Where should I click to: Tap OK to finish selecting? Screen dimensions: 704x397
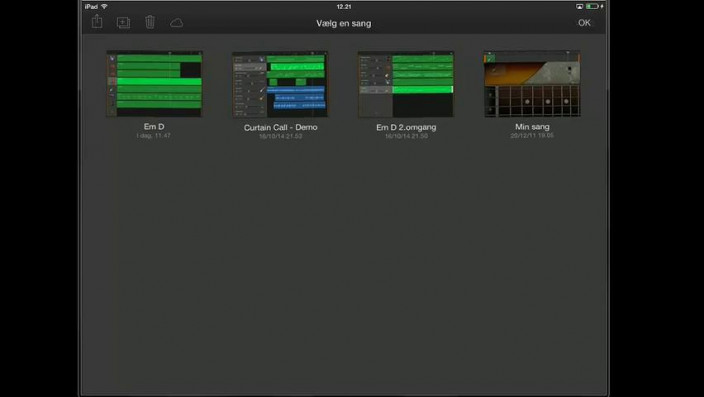point(584,23)
